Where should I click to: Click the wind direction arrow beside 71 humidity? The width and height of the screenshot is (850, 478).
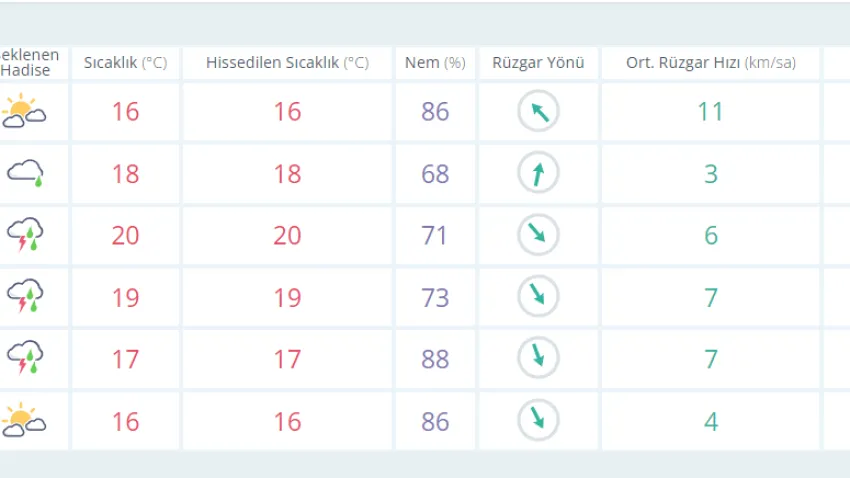(x=538, y=235)
